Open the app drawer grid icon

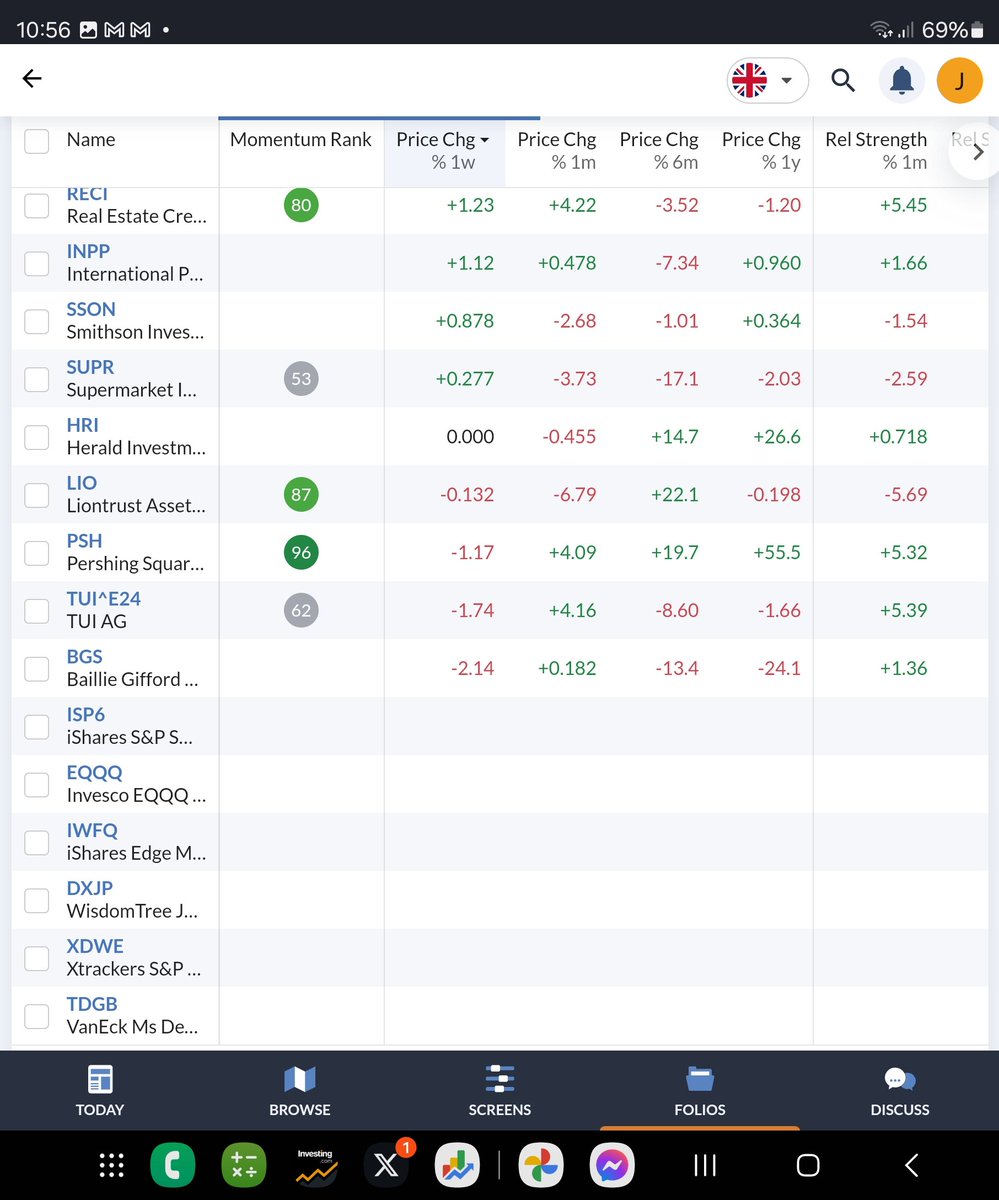pos(111,1165)
